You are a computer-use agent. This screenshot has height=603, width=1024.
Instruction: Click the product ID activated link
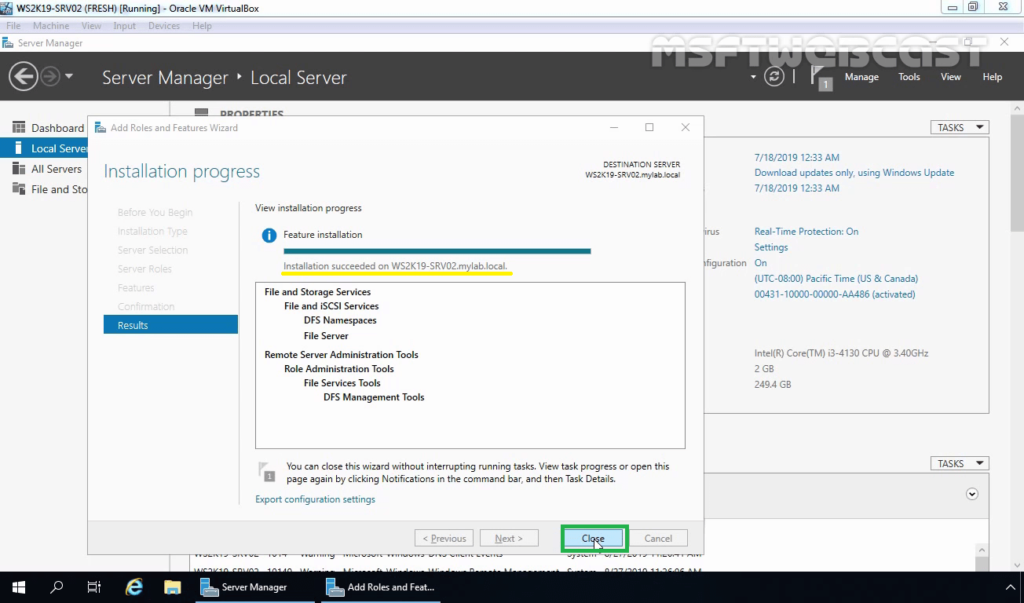[x=835, y=294]
